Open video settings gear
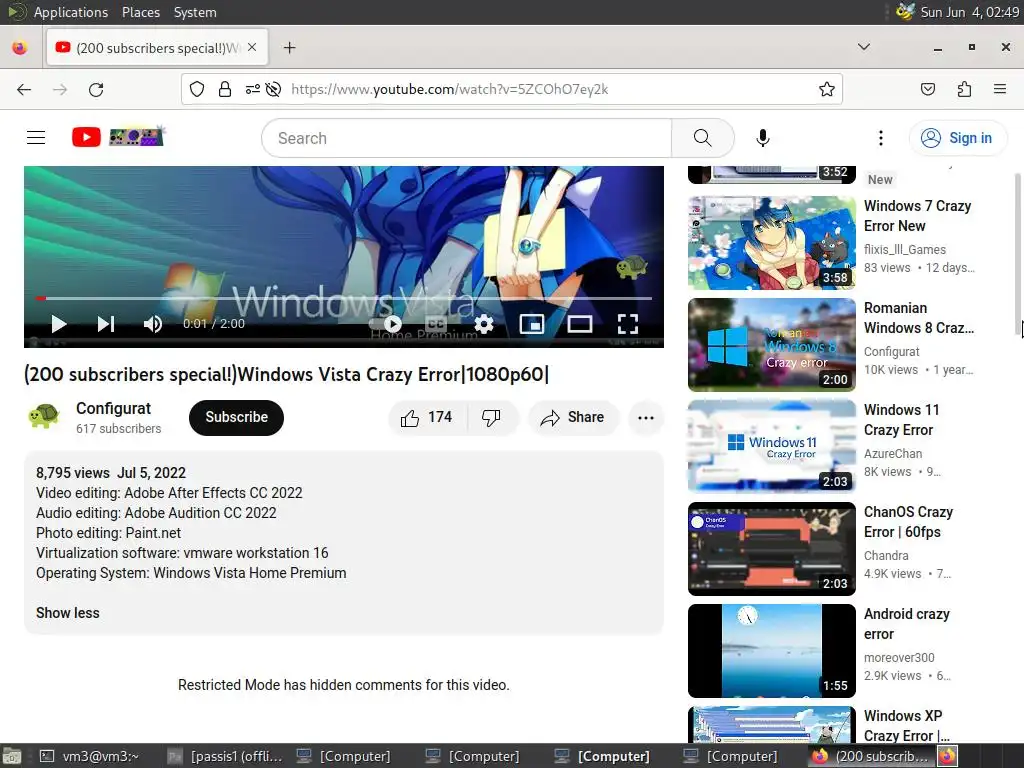Screen dimensions: 1024x768 tap(484, 324)
